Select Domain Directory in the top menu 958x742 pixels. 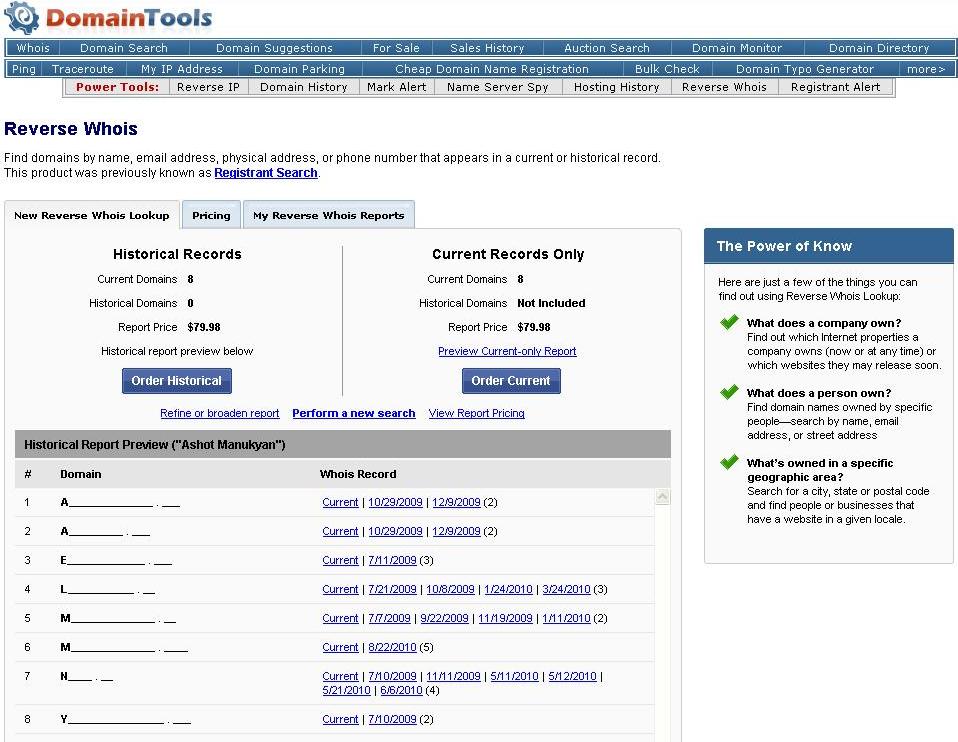click(x=879, y=48)
